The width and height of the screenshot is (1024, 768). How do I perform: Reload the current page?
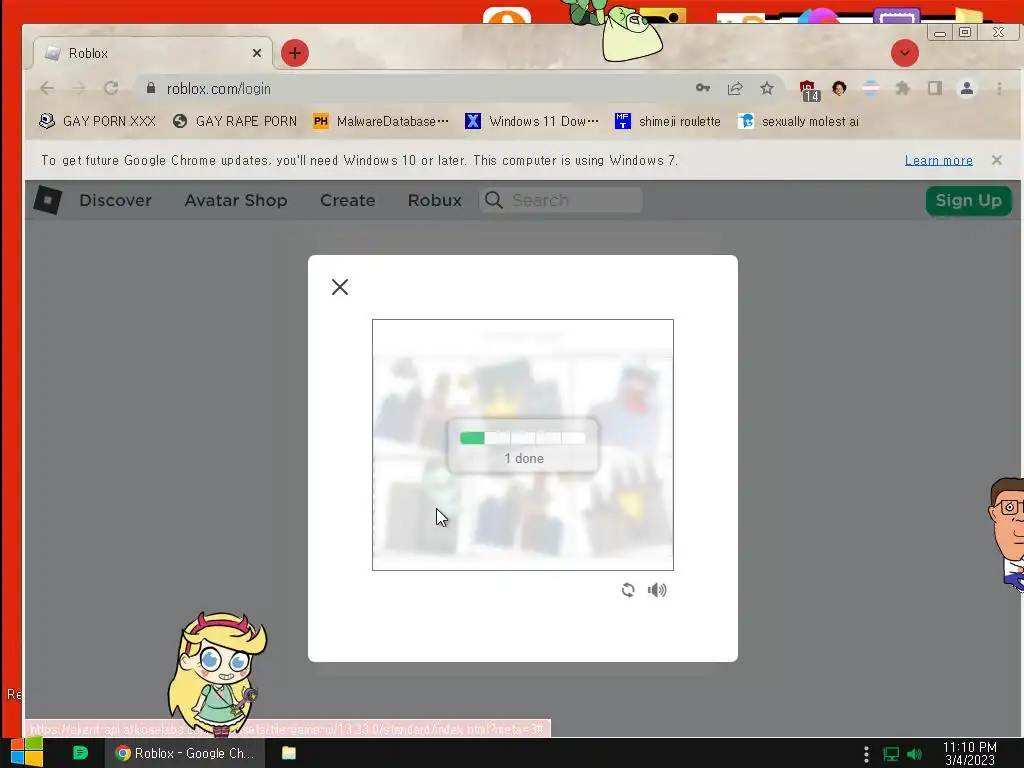(111, 88)
